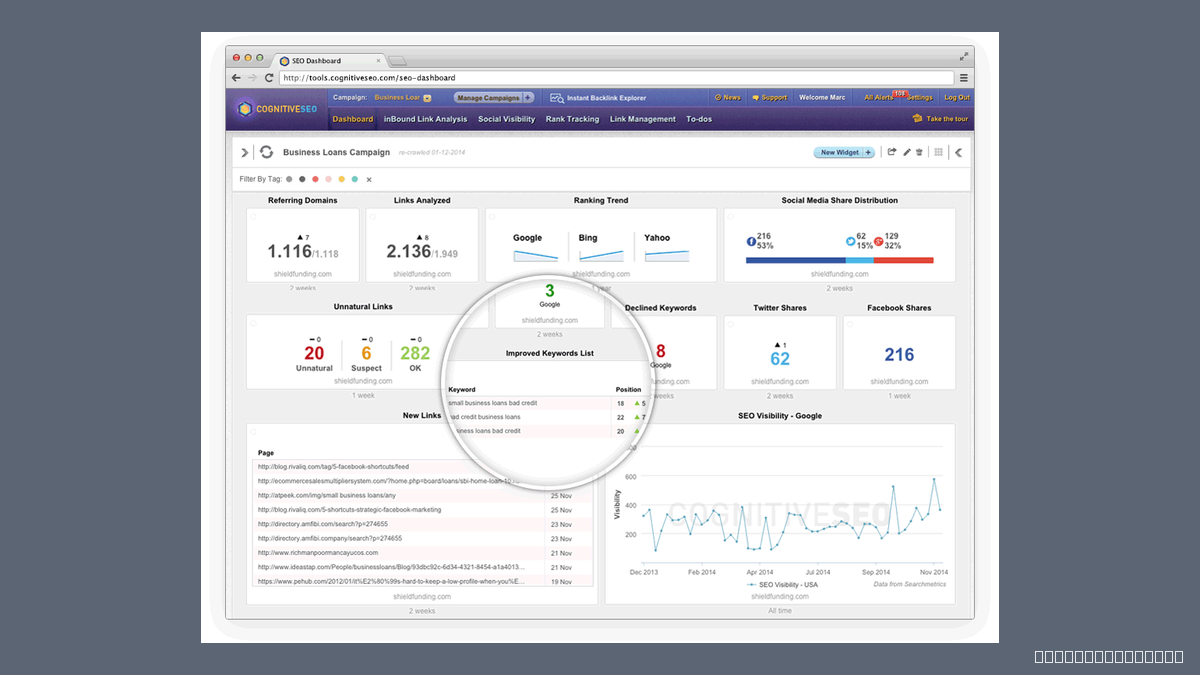Click the fullscreen arrows icon in browser

964,57
